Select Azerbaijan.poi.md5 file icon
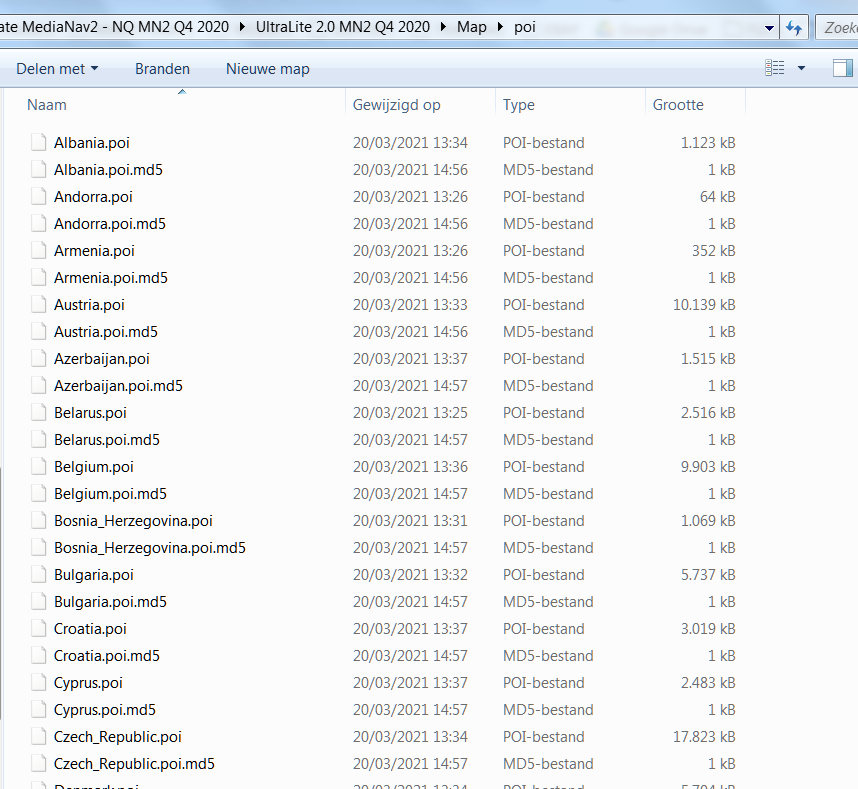 [x=38, y=386]
